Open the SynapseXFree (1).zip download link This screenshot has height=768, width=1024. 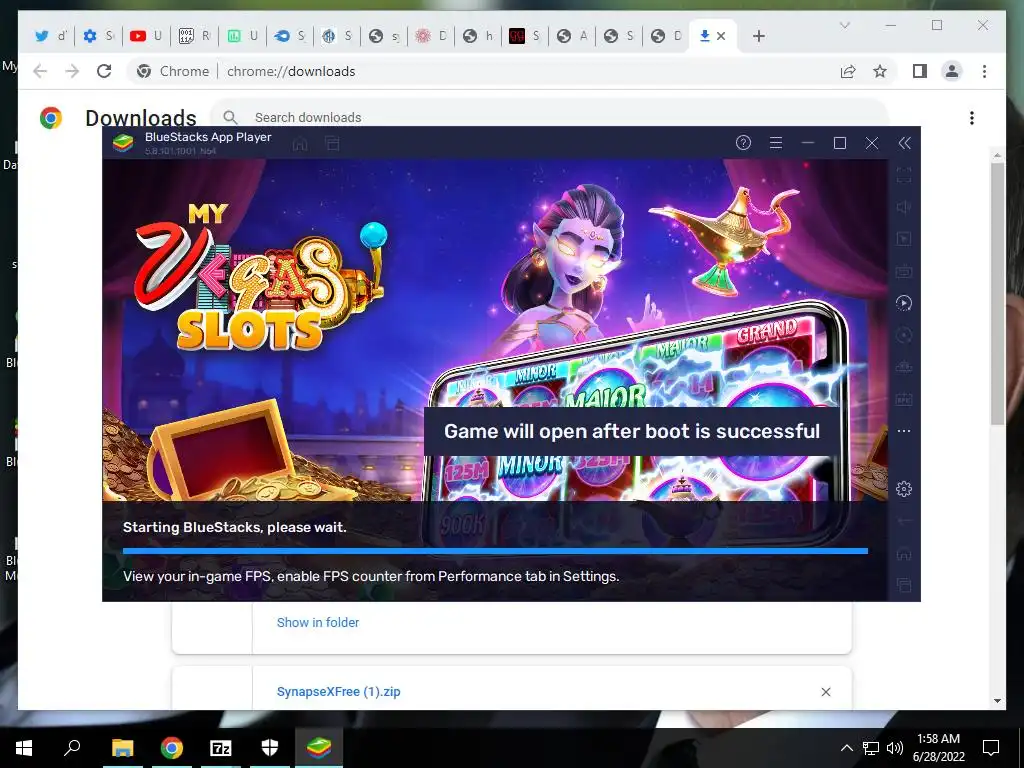[x=338, y=692]
